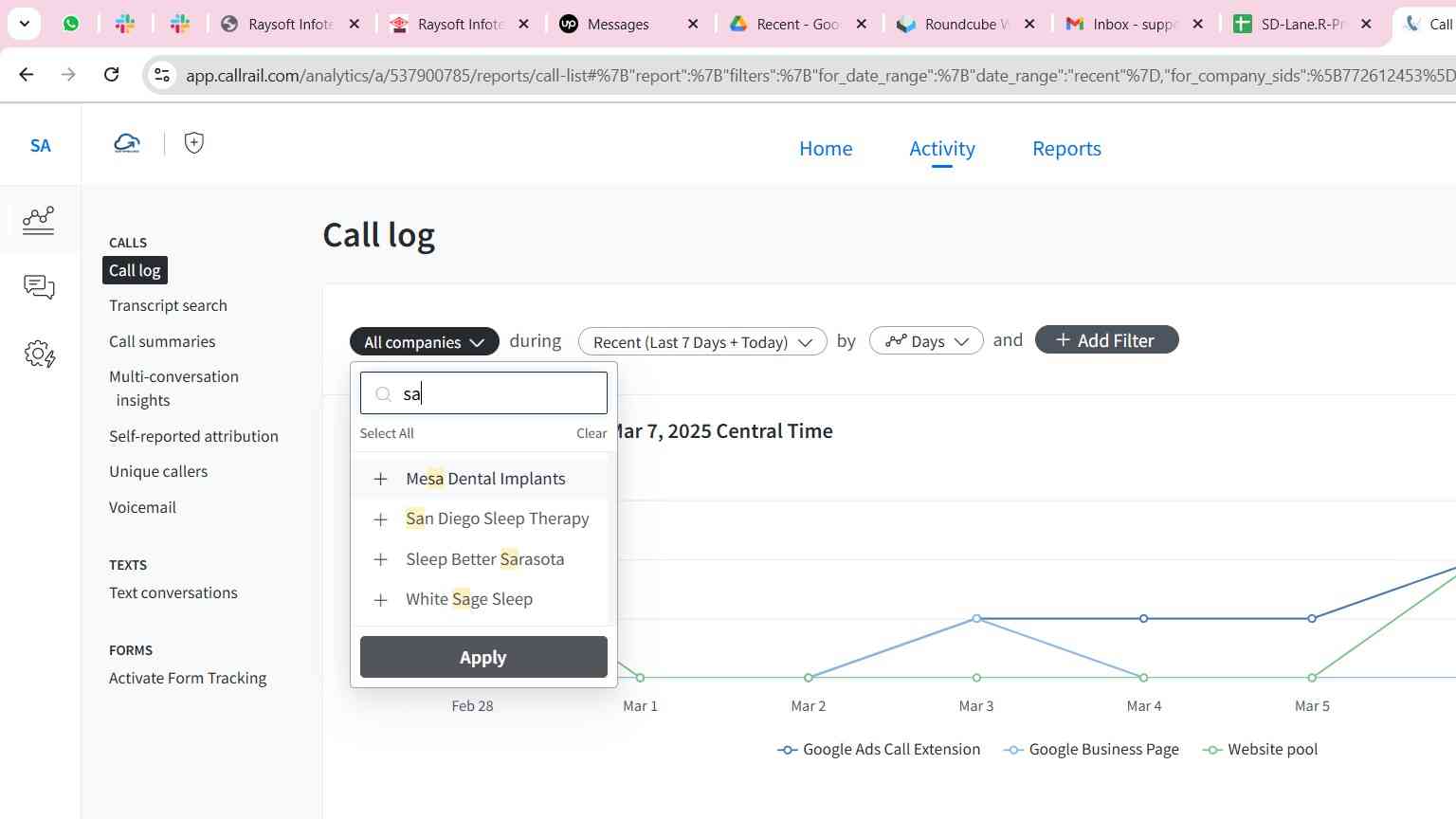Switch to the SD-Lane spreadsheet tab
The image size is (1456, 819).
pyautogui.click(x=1291, y=24)
